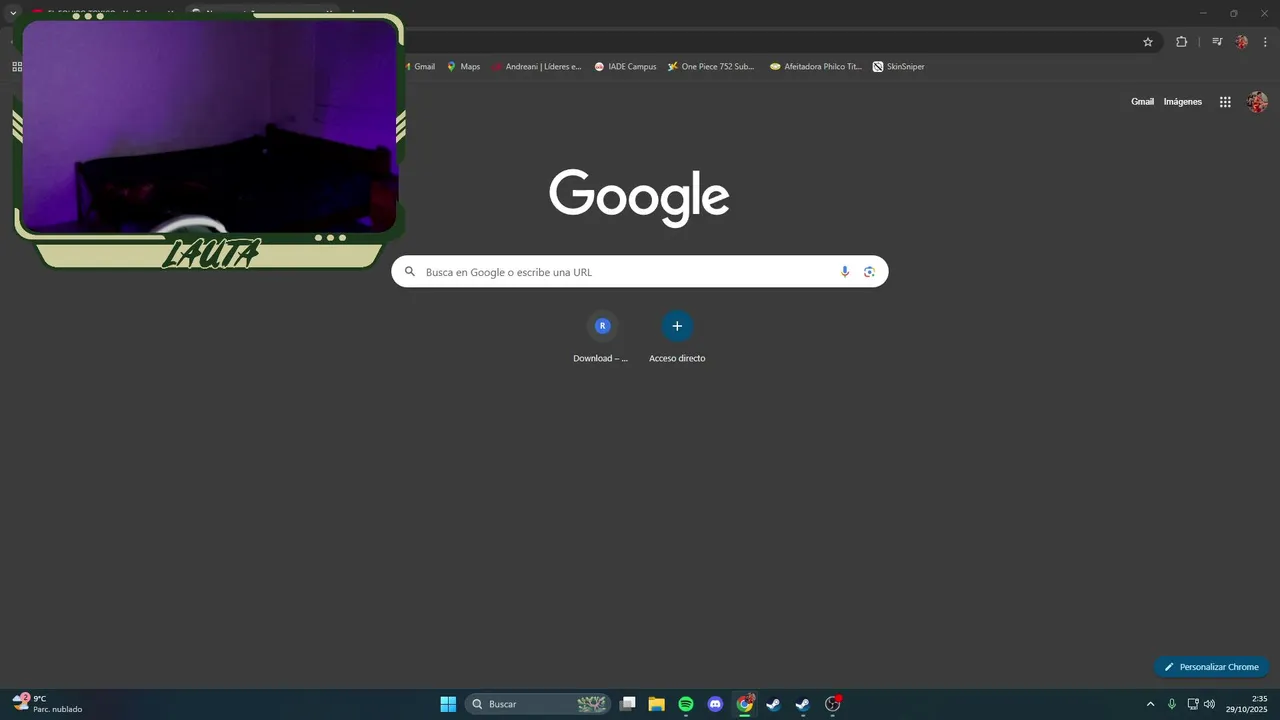Open the SkinSniper bookmark
Image resolution: width=1280 pixels, height=720 pixels.
pos(899,67)
